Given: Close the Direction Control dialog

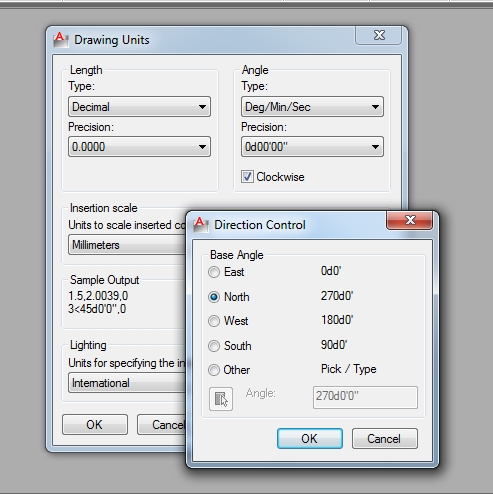Looking at the screenshot, I should tap(410, 220).
